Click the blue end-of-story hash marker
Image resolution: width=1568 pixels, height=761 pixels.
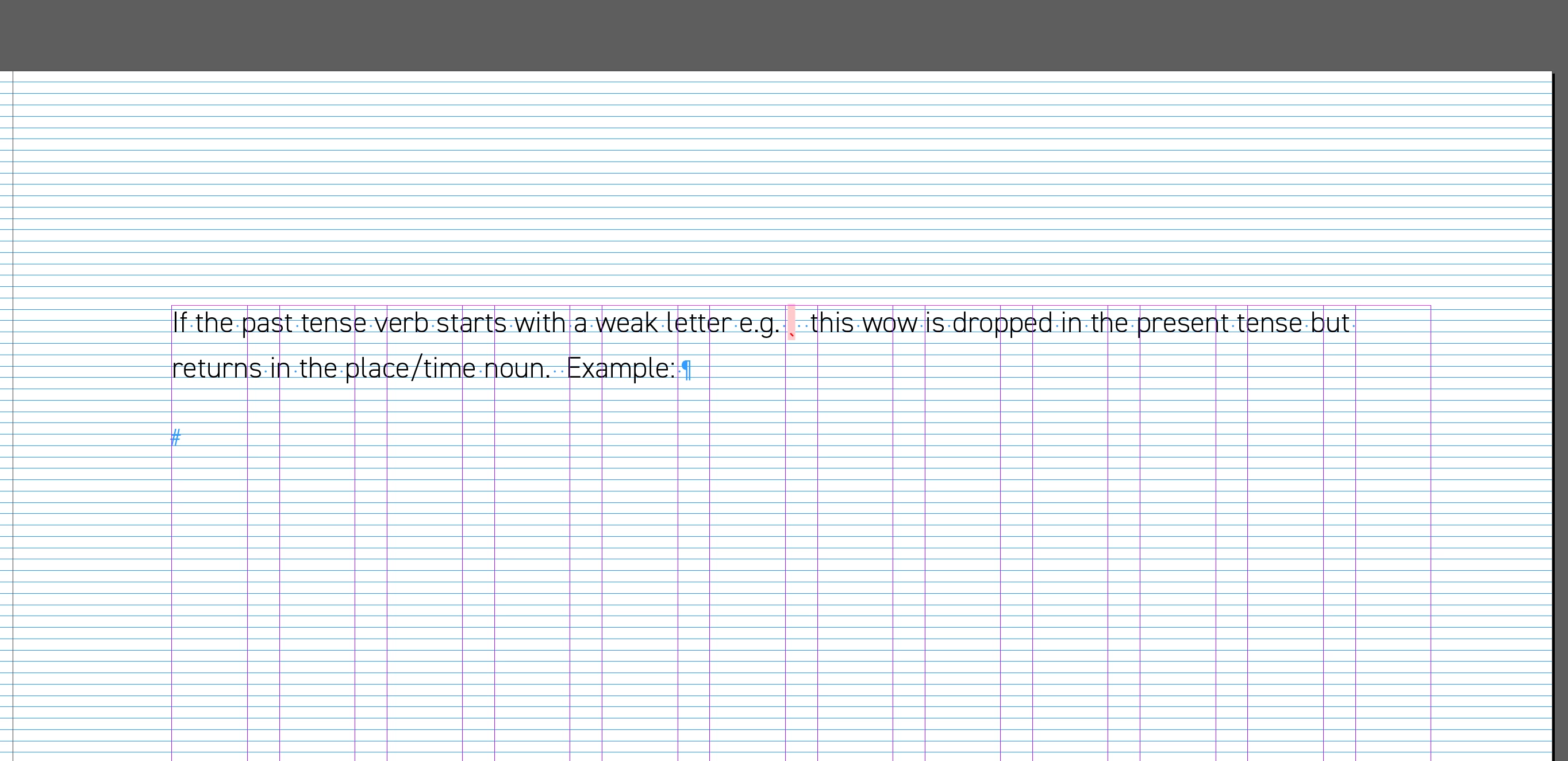pos(175,437)
